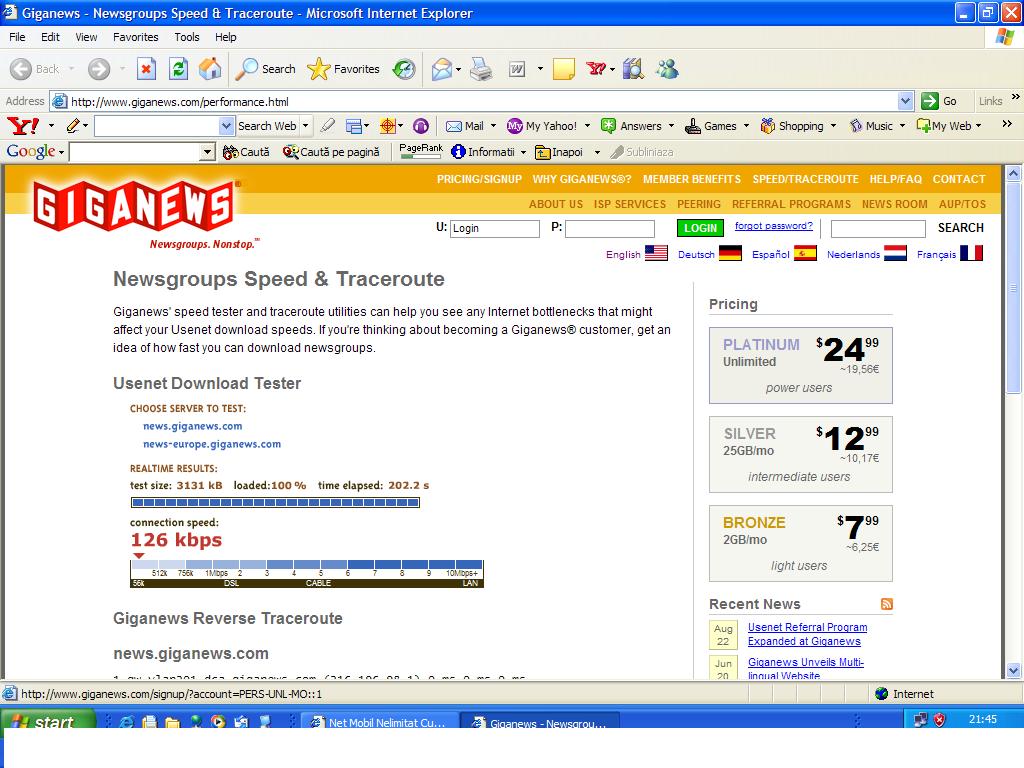Screen dimensions: 1024x768
Task: Expand the Google toolbar search dropdown
Action: click(208, 152)
